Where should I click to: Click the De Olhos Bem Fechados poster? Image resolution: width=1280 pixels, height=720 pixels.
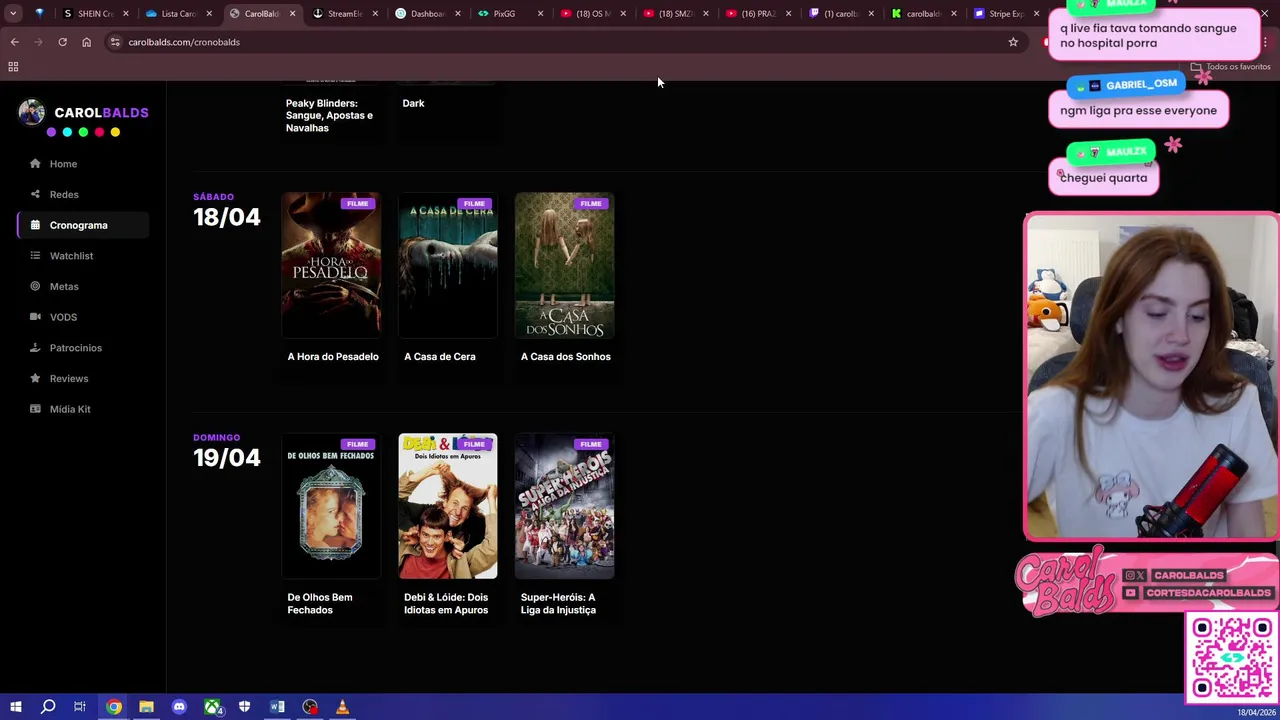click(x=331, y=506)
